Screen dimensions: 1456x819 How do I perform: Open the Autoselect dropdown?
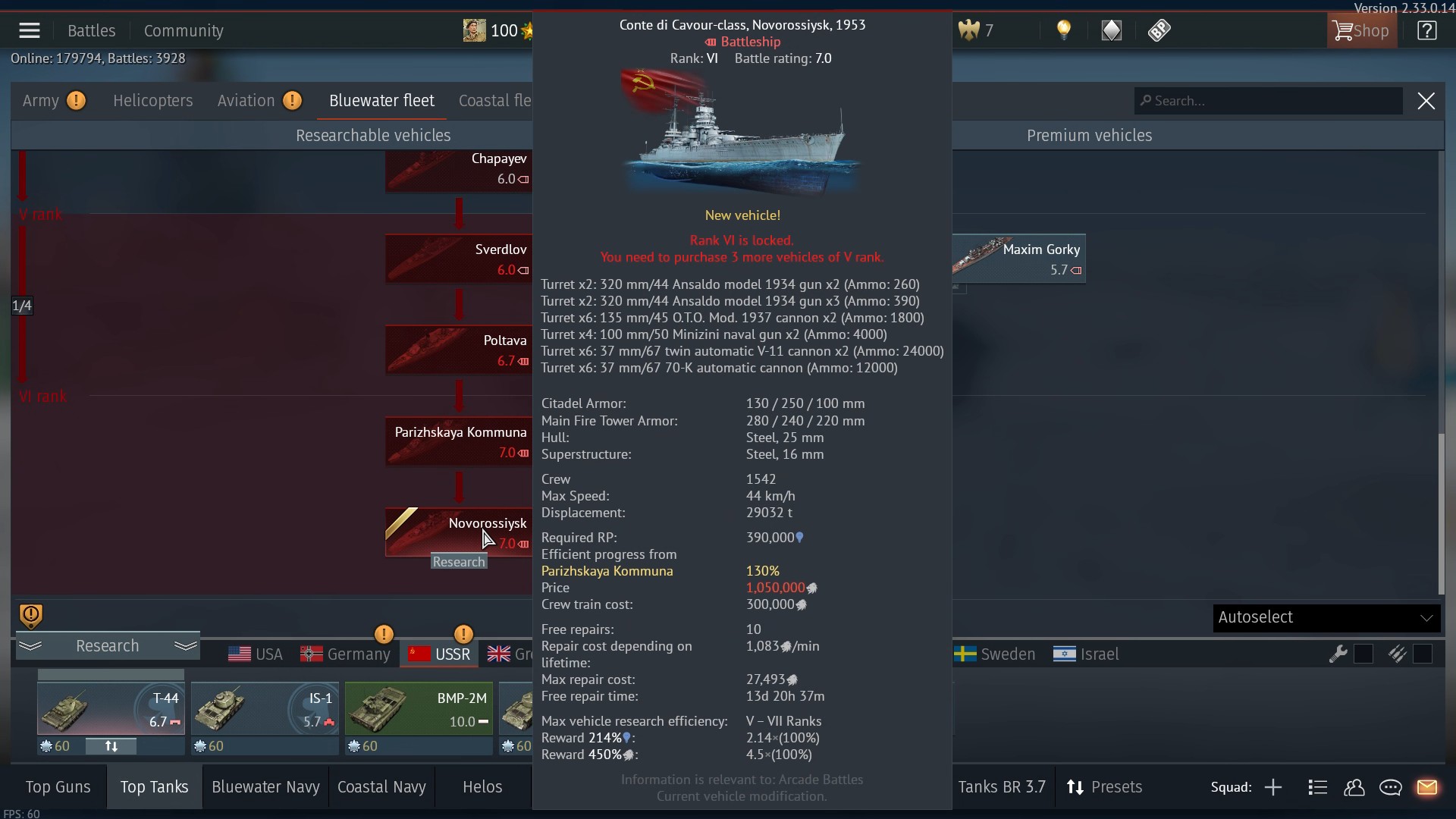pos(1326,617)
